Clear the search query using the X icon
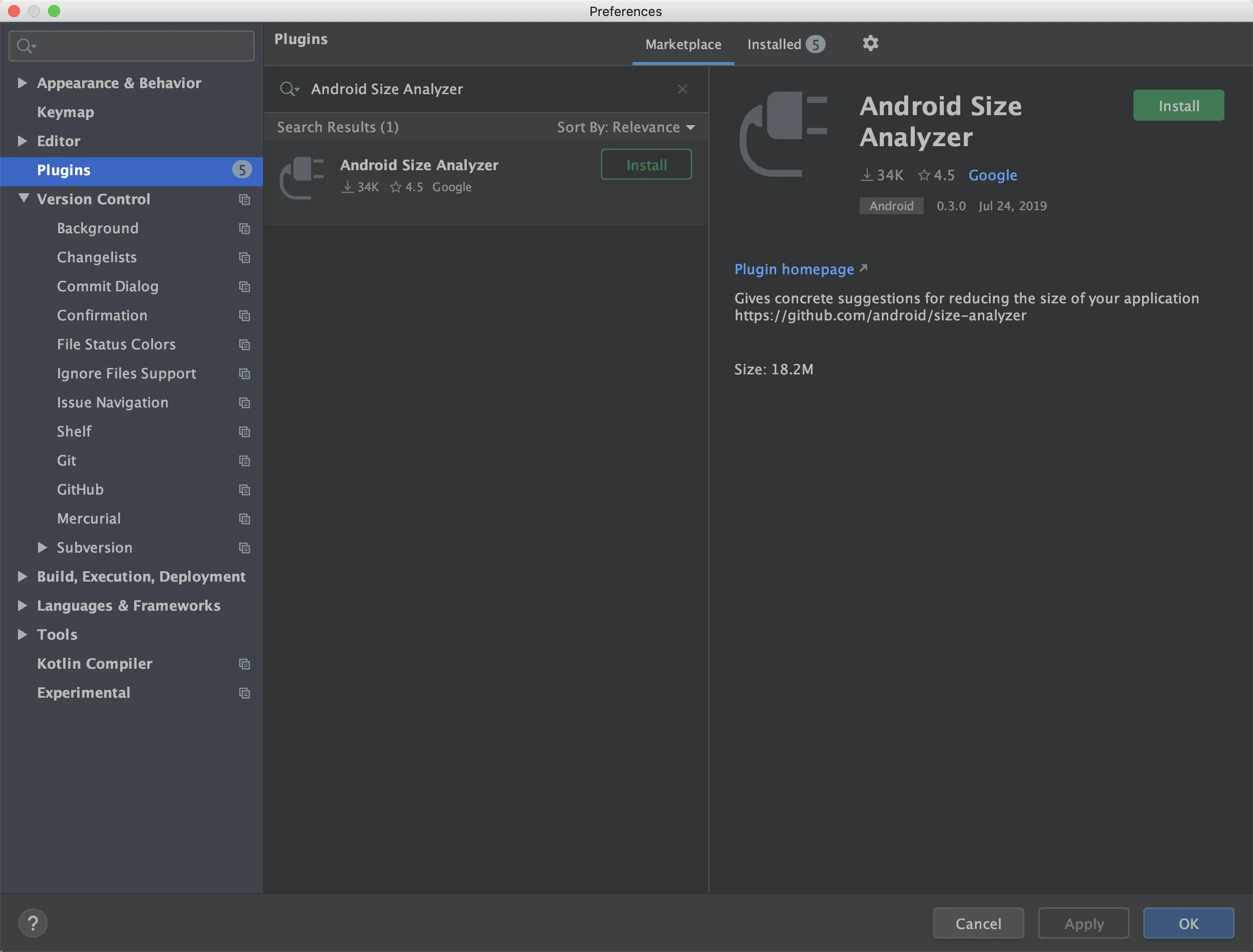This screenshot has height=952, width=1253. pos(682,89)
